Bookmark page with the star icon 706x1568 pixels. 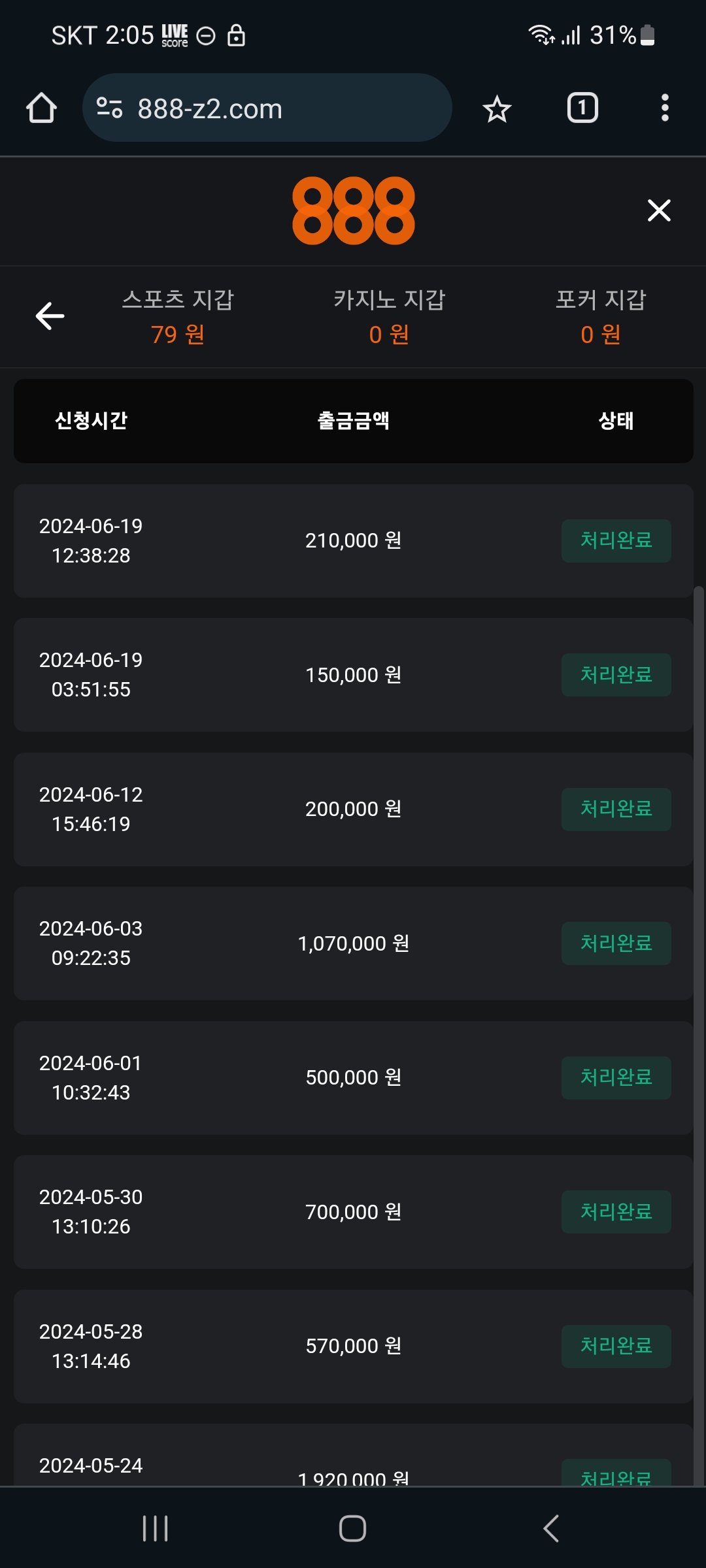coord(497,108)
